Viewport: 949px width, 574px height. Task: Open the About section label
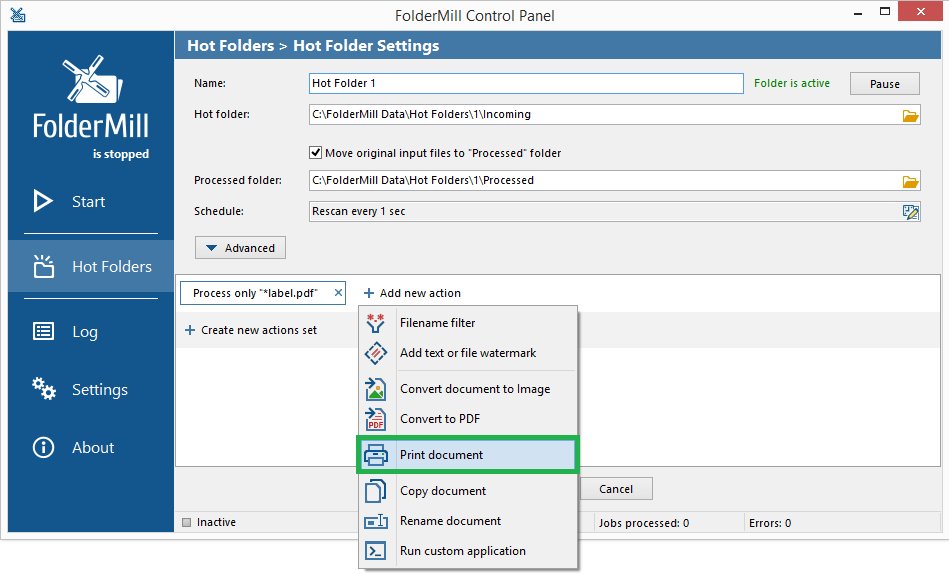(93, 447)
